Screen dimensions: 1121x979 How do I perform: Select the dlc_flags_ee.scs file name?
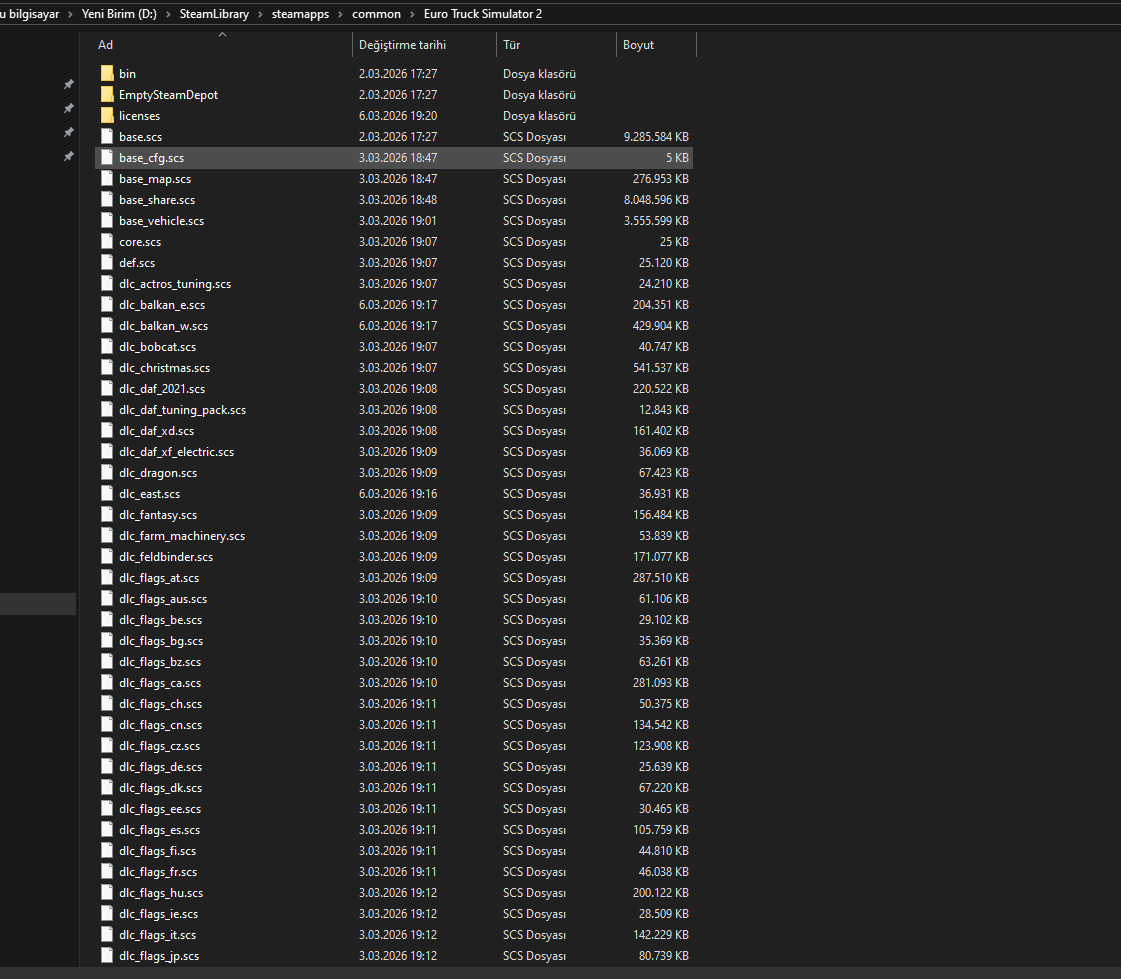(x=160, y=809)
